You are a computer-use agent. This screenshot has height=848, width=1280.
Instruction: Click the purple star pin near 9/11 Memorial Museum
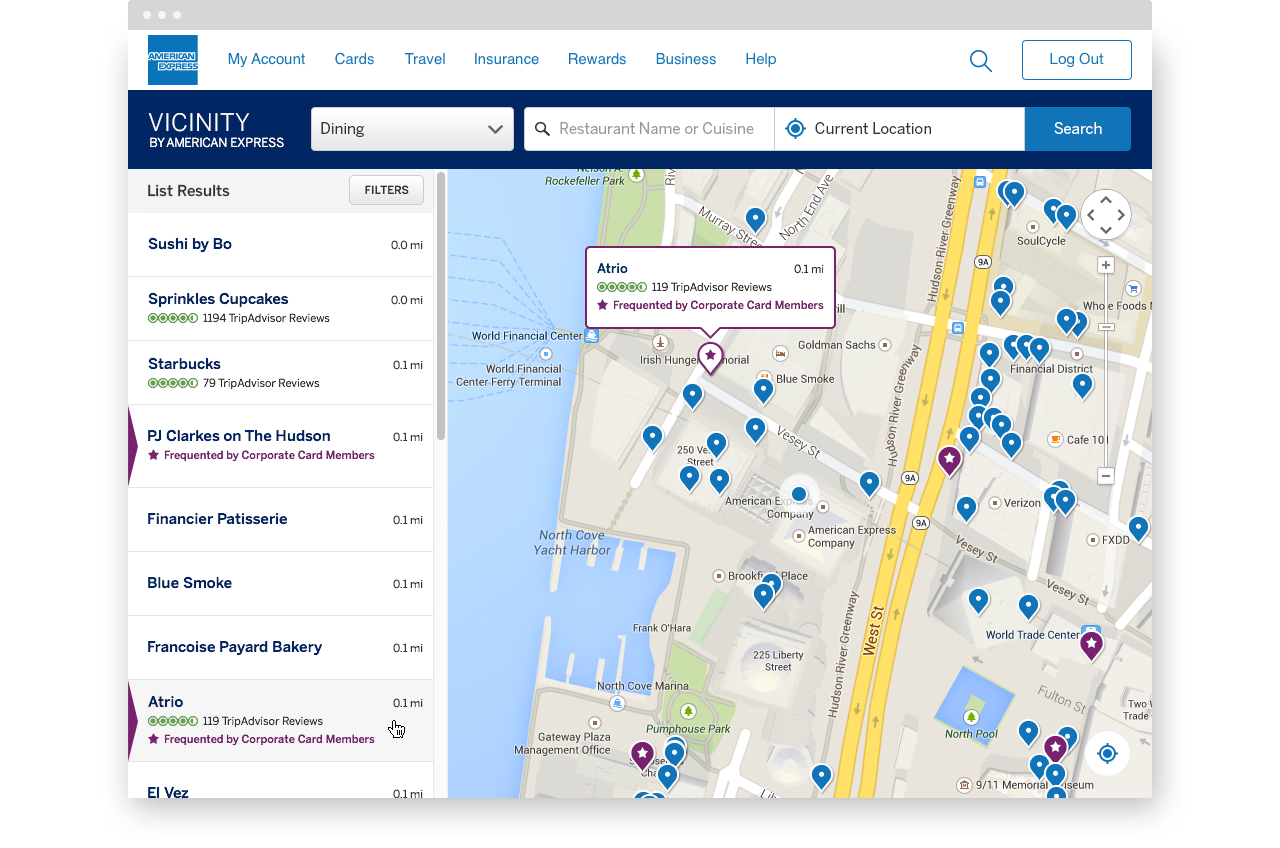click(x=1055, y=749)
